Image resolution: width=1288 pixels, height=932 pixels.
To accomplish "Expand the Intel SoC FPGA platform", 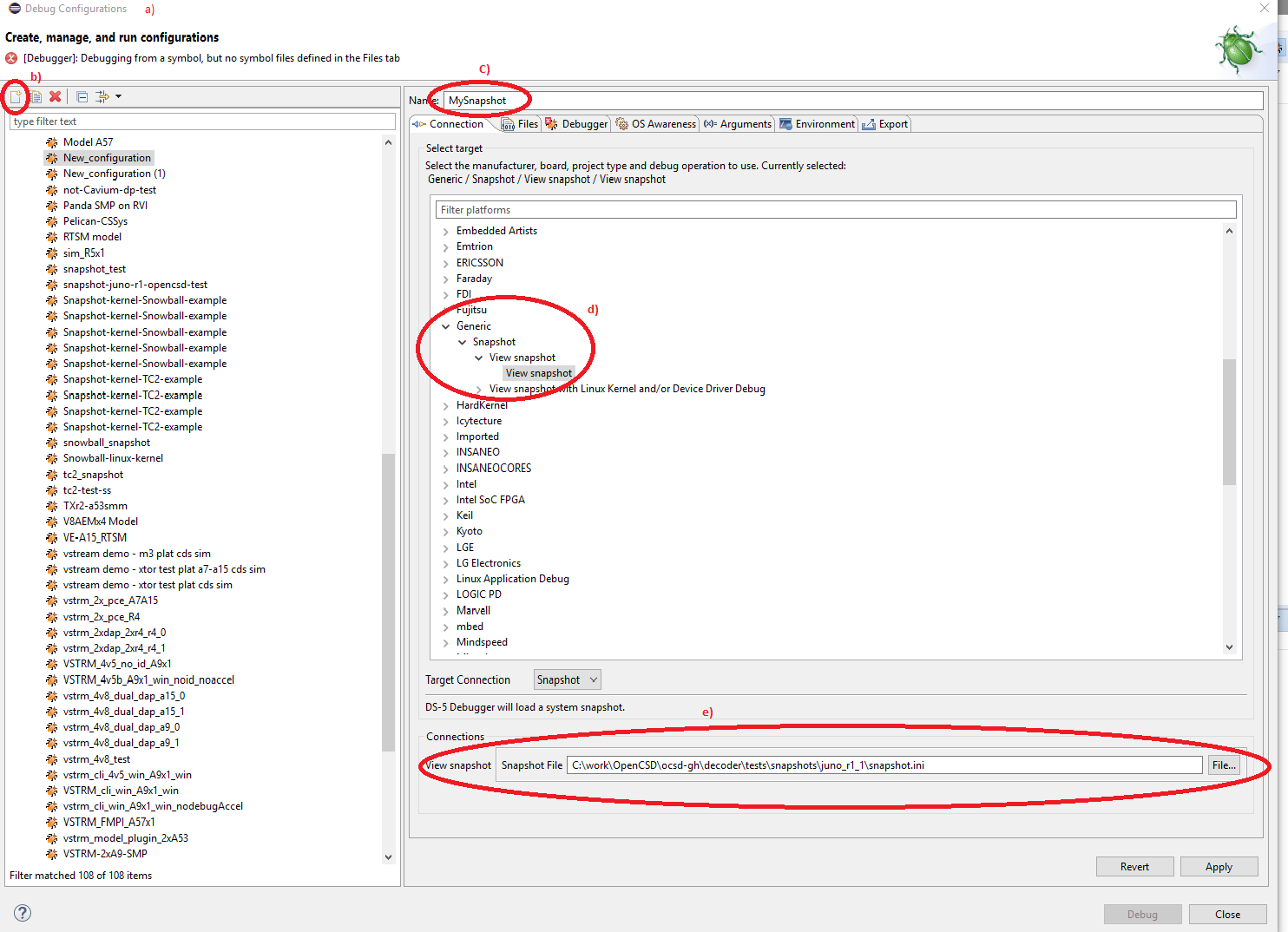I will click(x=446, y=501).
